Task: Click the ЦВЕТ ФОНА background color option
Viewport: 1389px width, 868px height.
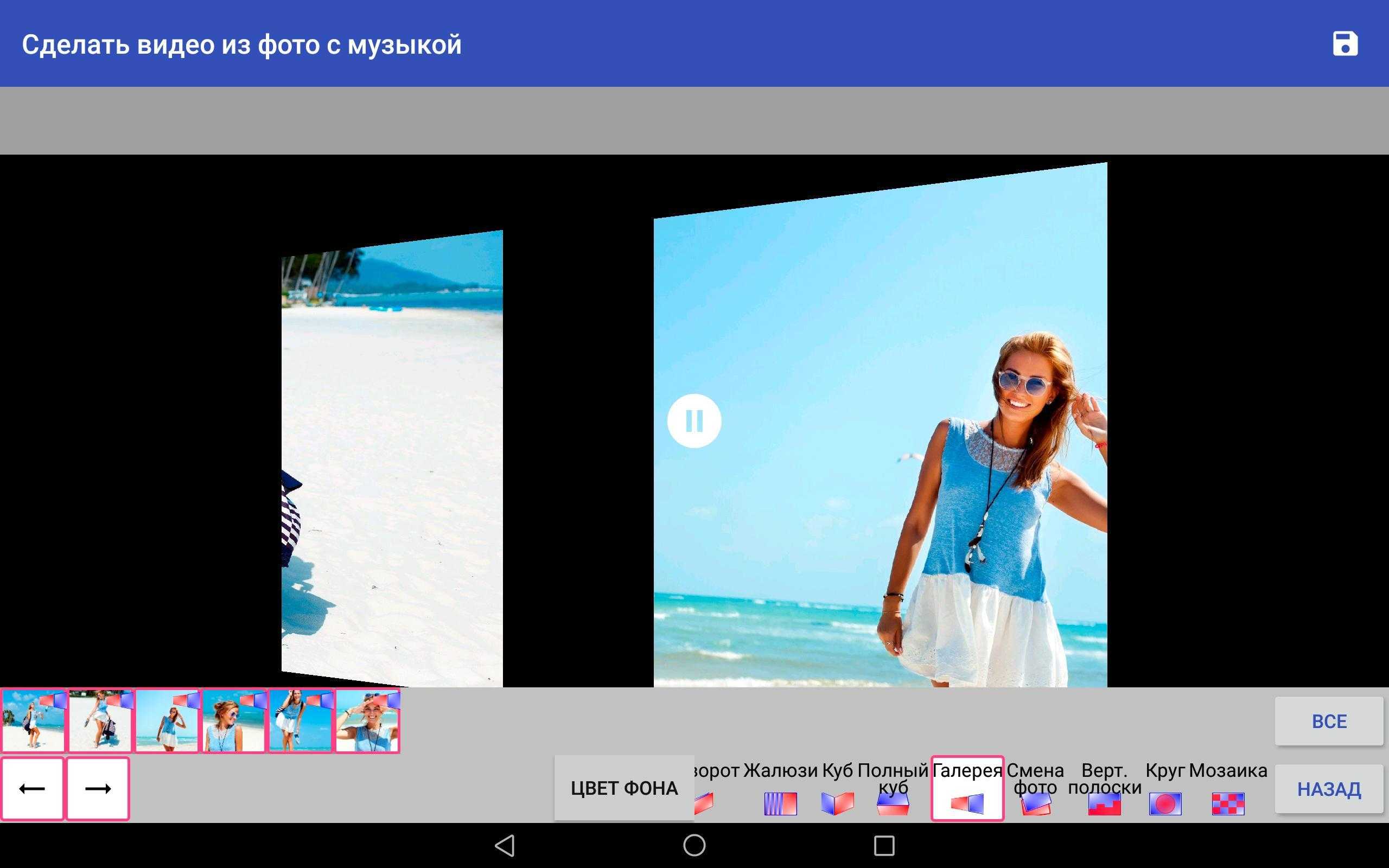Action: pyautogui.click(x=625, y=789)
